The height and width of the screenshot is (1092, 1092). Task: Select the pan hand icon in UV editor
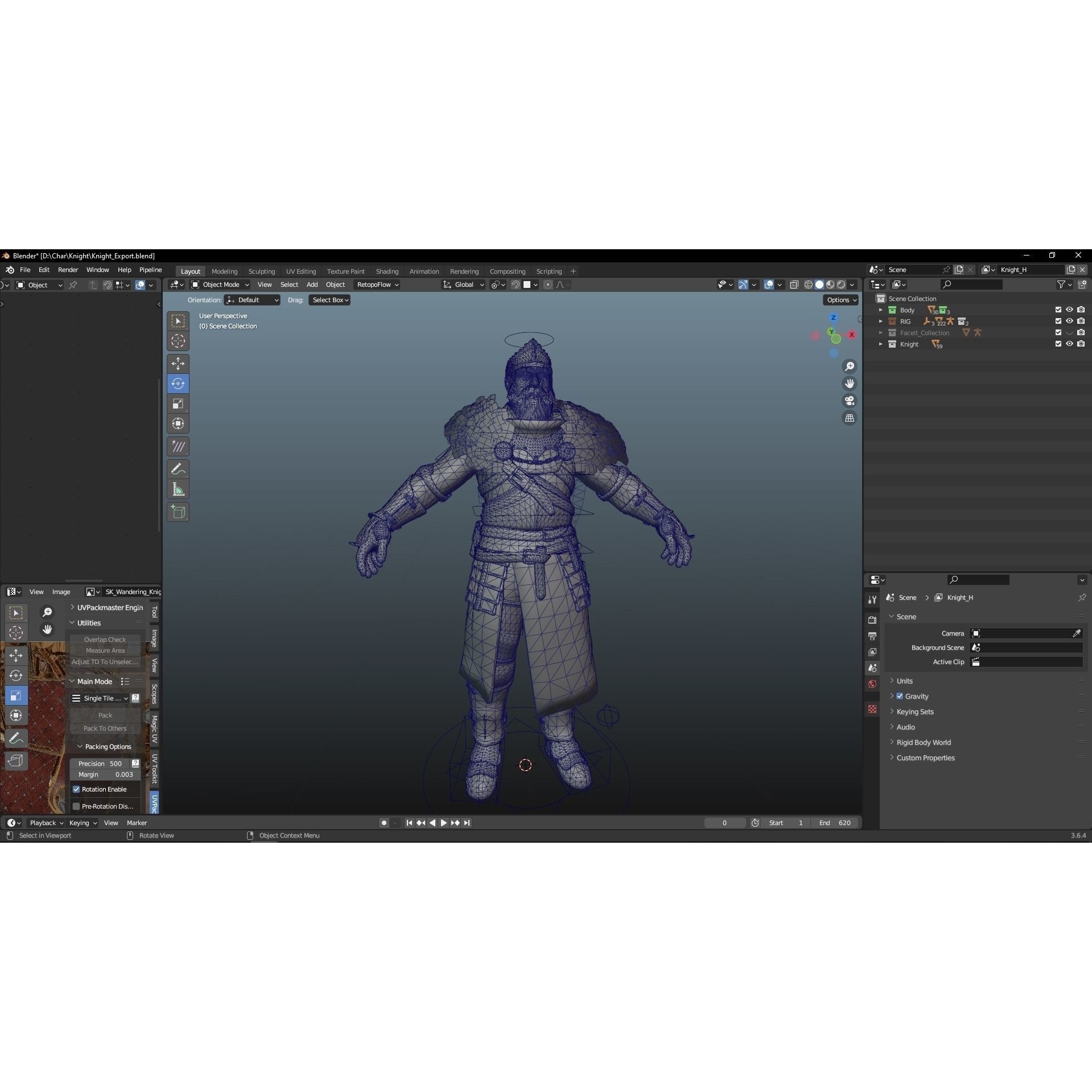(48, 629)
